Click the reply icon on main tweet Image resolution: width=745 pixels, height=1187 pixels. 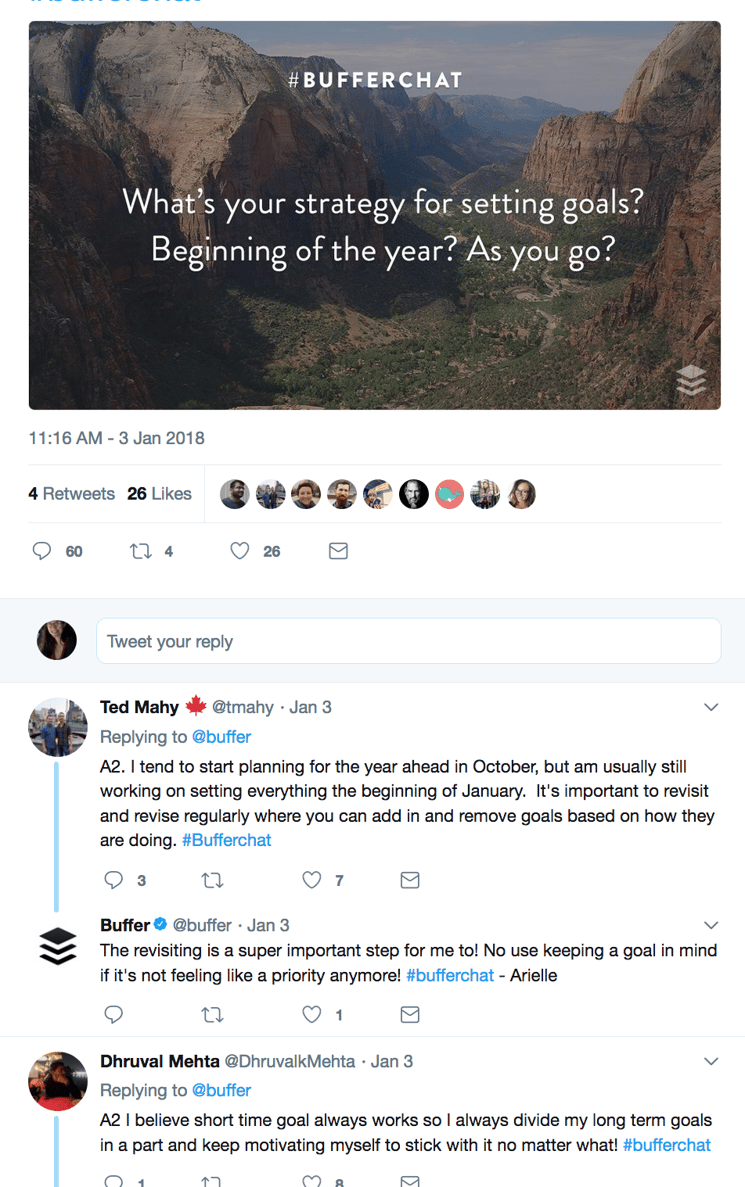pos(42,551)
